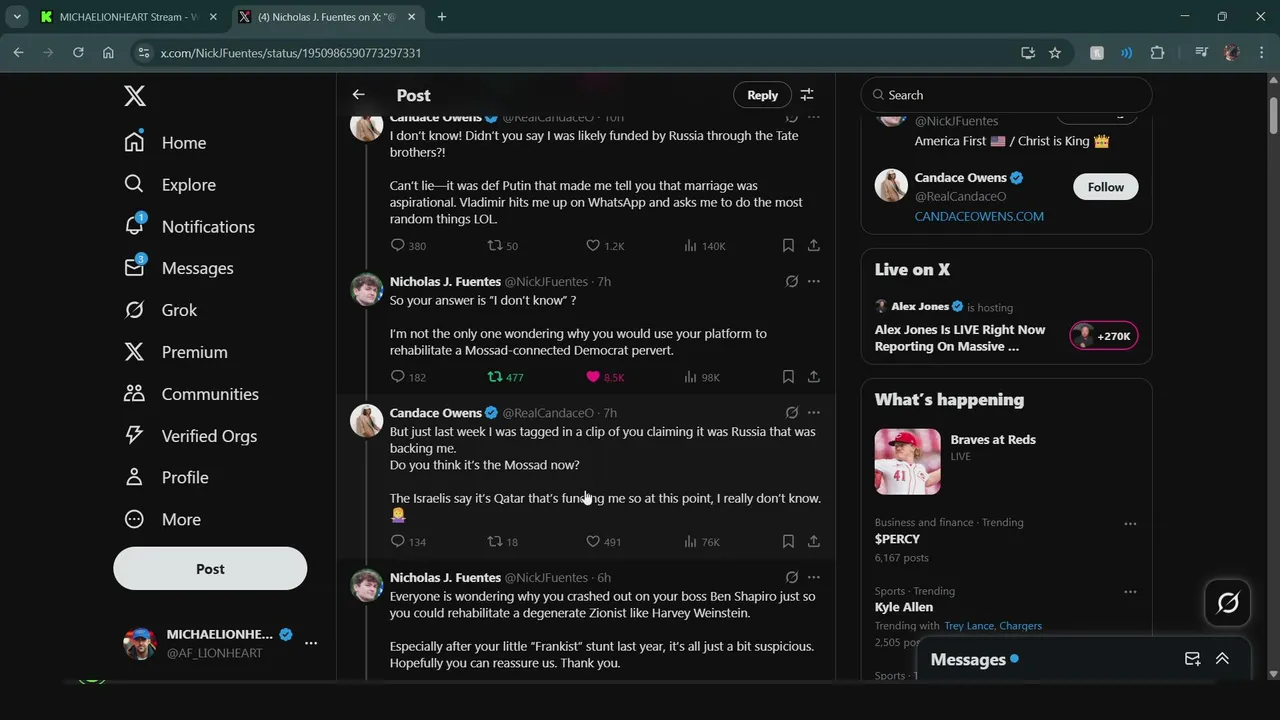Bookmark this page with star icon
Screen dimensions: 1280x720
click(x=1055, y=53)
